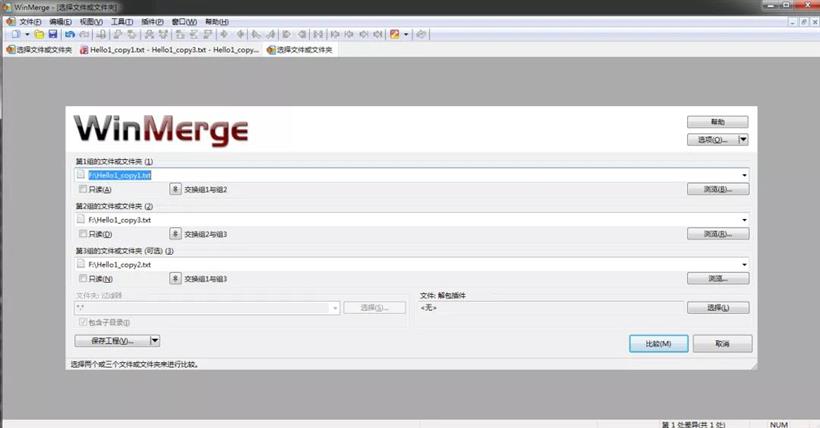
Task: Click the F:\Hello1_copy3.txt path field
Action: pyautogui.click(x=412, y=220)
